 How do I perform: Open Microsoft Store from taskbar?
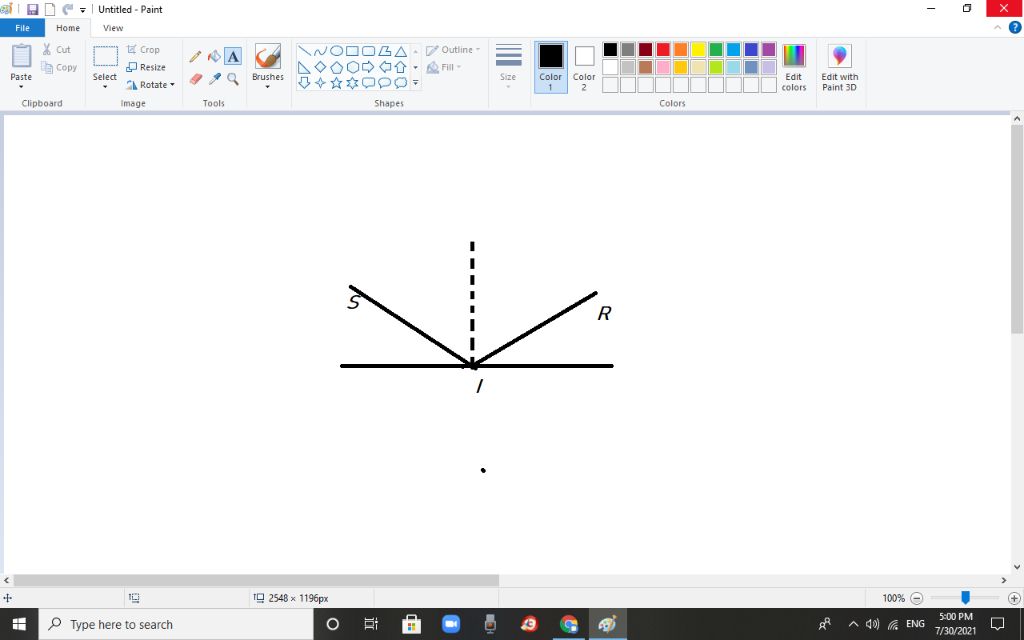click(411, 624)
